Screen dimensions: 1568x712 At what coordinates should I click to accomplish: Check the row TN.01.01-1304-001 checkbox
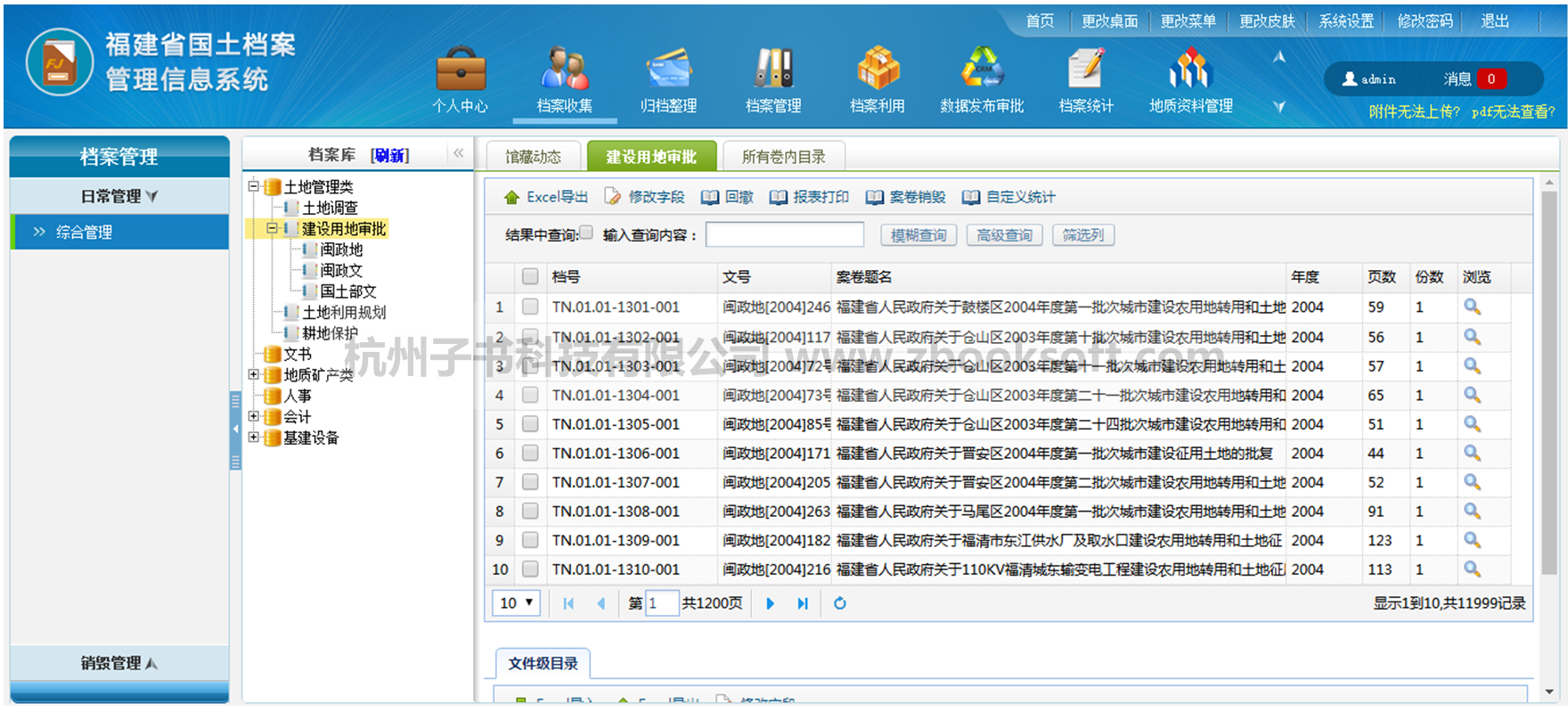(x=530, y=395)
